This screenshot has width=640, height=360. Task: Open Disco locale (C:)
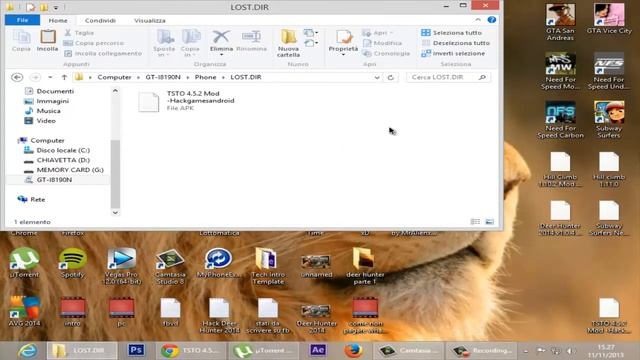(x=57, y=150)
